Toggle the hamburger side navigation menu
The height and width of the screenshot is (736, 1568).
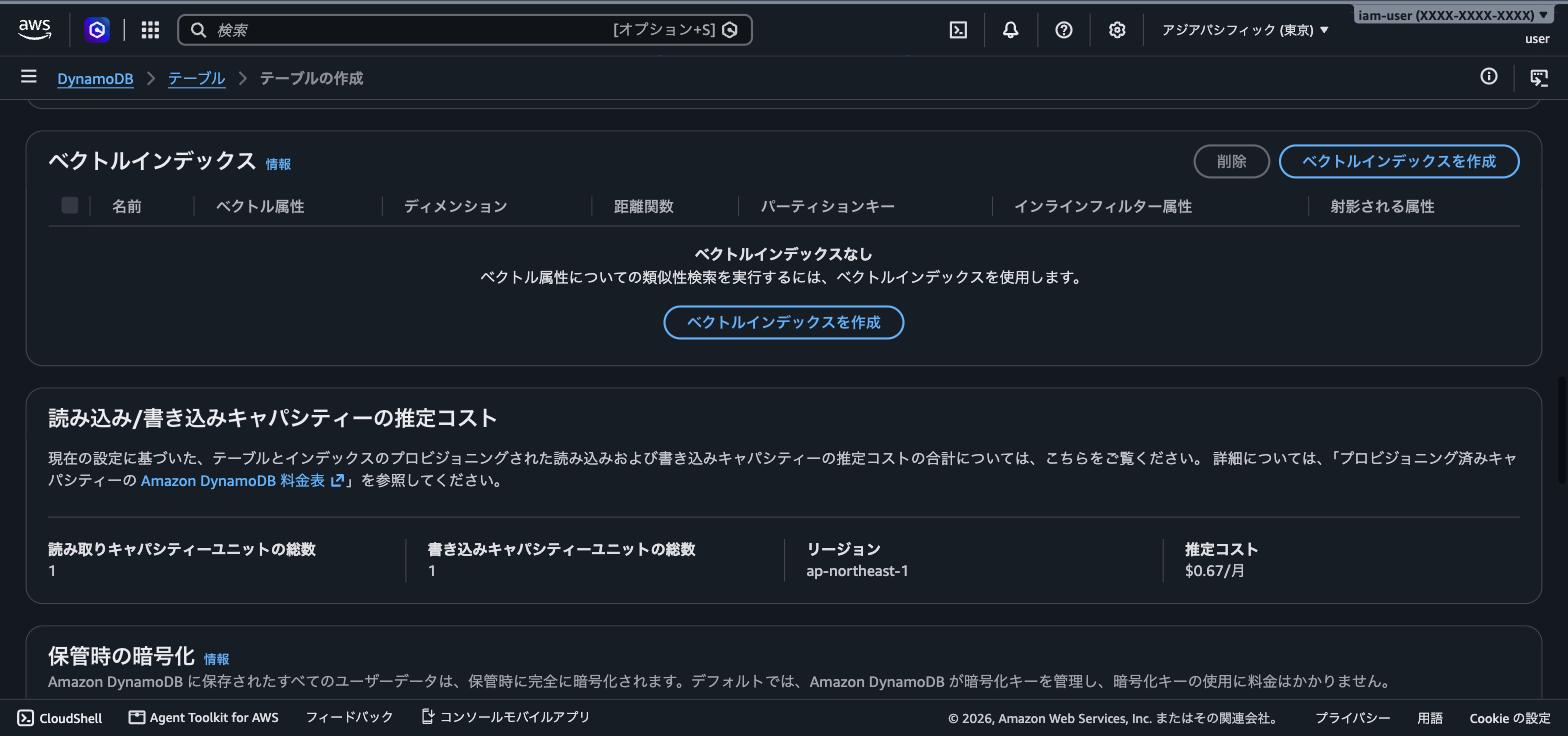tap(29, 77)
